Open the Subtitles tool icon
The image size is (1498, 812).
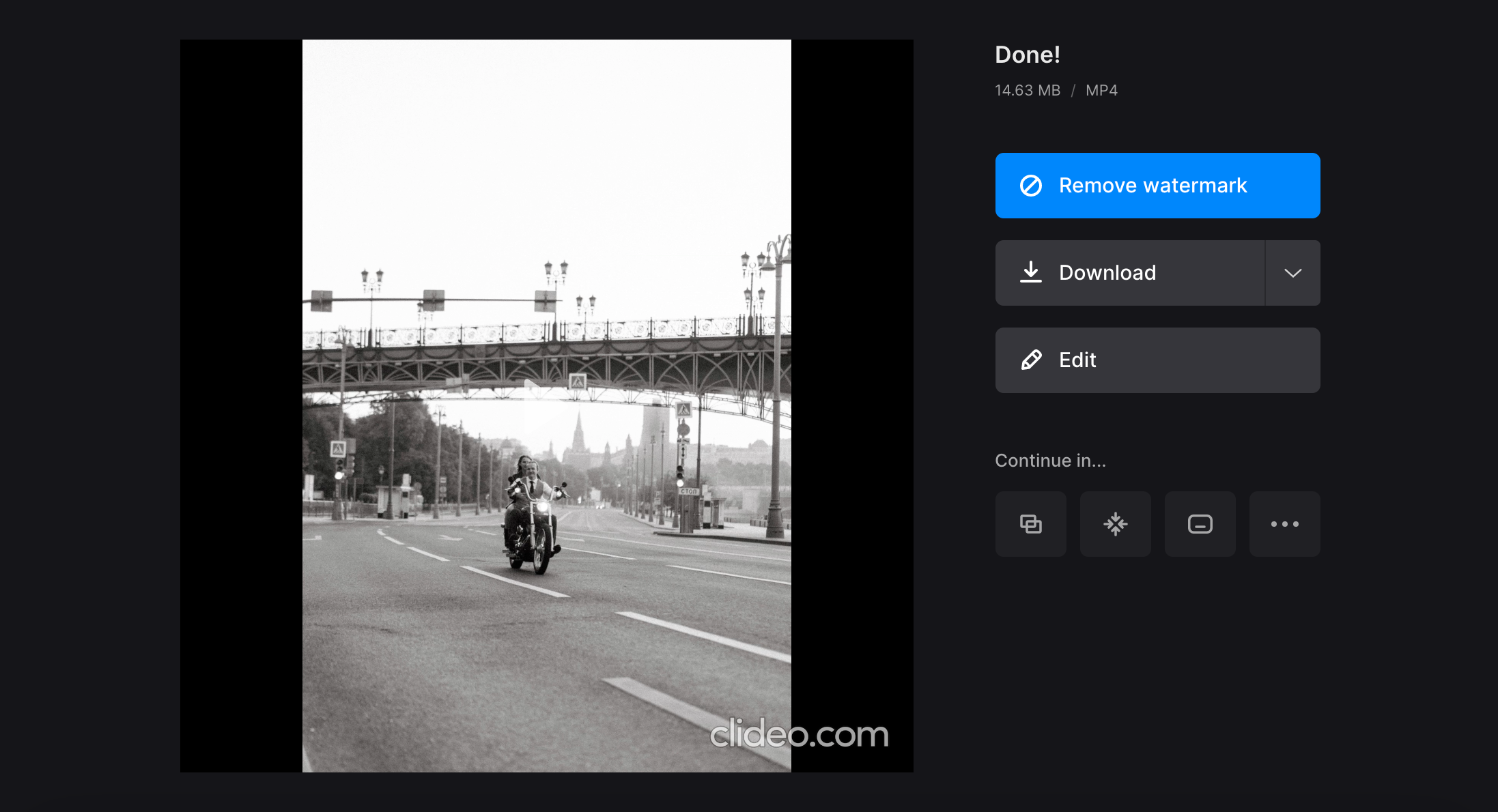1200,523
